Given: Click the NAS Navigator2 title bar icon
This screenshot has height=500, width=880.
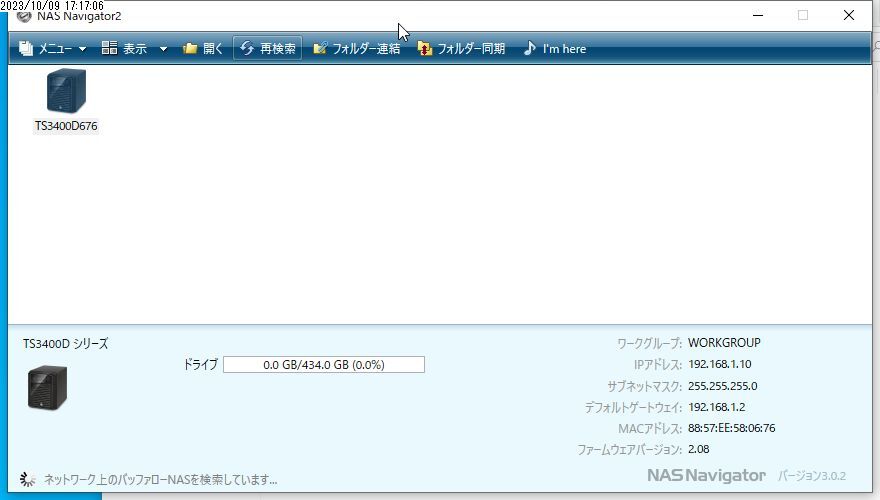Looking at the screenshot, I should tap(24, 17).
